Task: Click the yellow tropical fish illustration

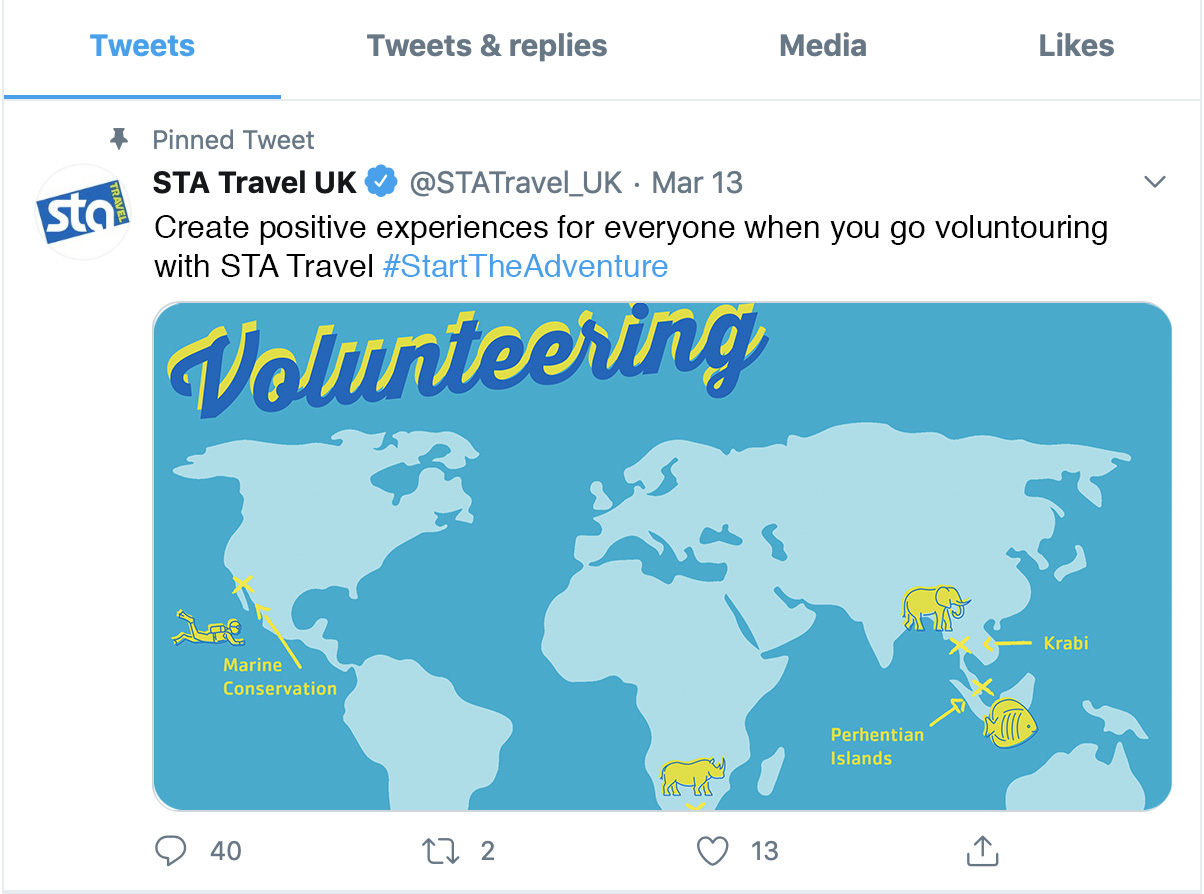Action: coord(1008,722)
